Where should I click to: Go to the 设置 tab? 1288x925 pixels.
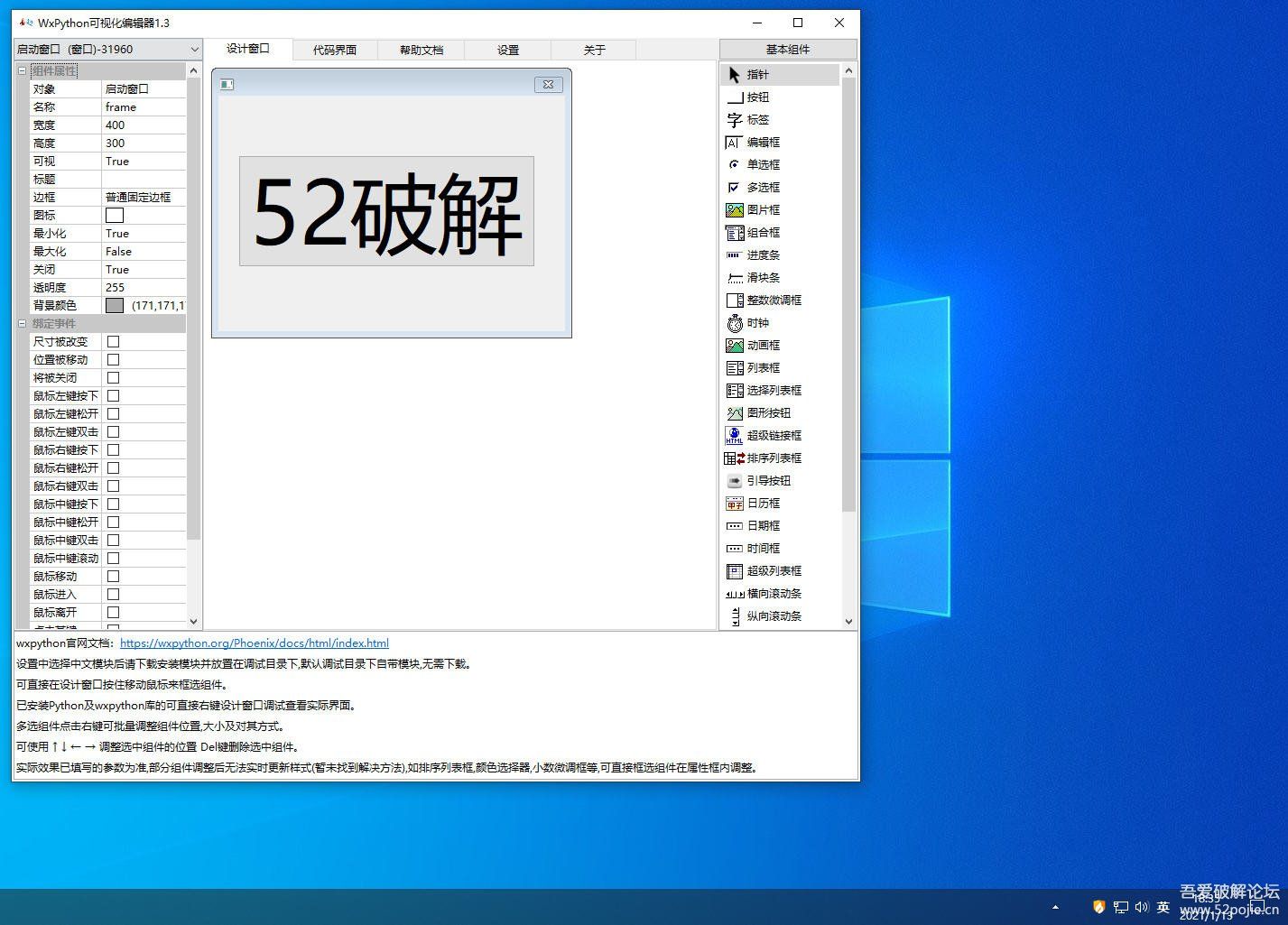[508, 51]
